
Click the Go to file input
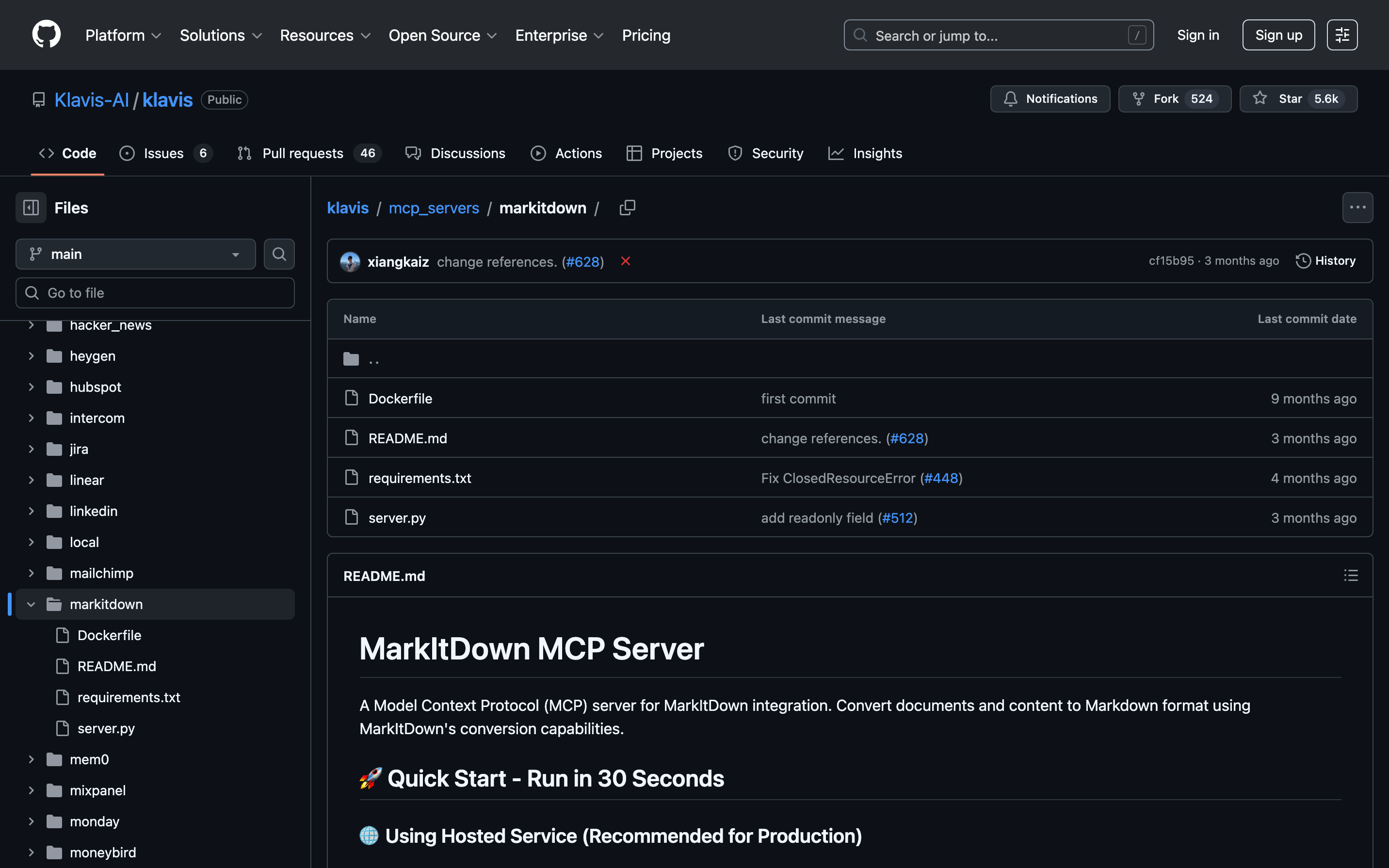[155, 293]
